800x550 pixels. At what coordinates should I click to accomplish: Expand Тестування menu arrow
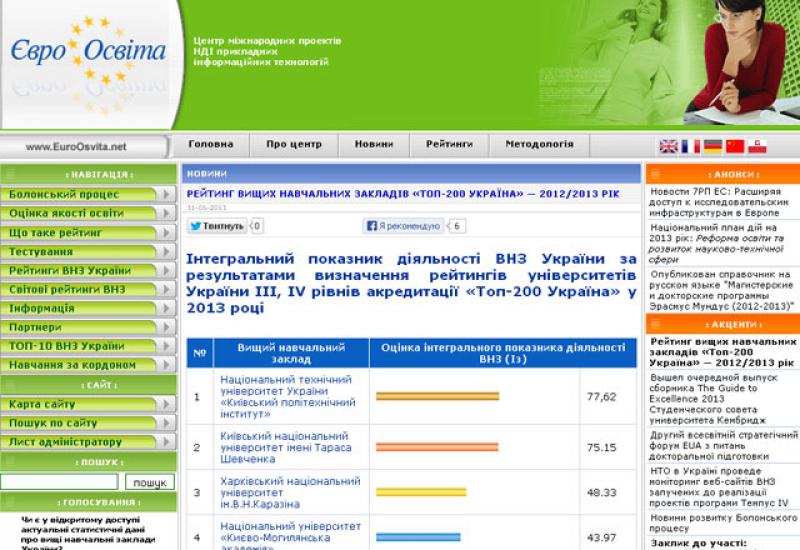[166, 252]
